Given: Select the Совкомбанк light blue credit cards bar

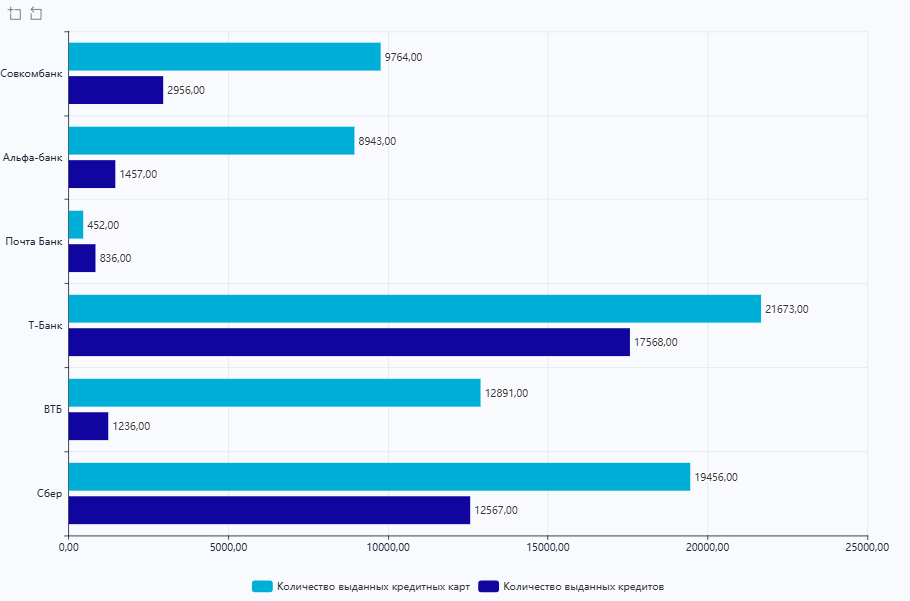Looking at the screenshot, I should pyautogui.click(x=225, y=57).
